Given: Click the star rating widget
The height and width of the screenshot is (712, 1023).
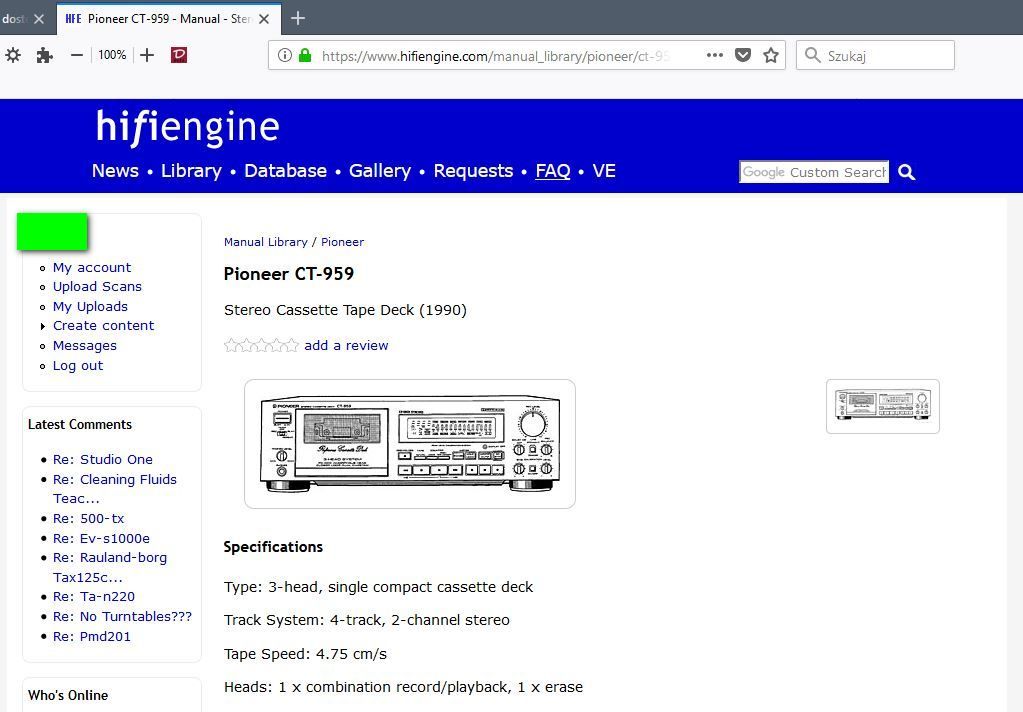Looking at the screenshot, I should pyautogui.click(x=261, y=345).
